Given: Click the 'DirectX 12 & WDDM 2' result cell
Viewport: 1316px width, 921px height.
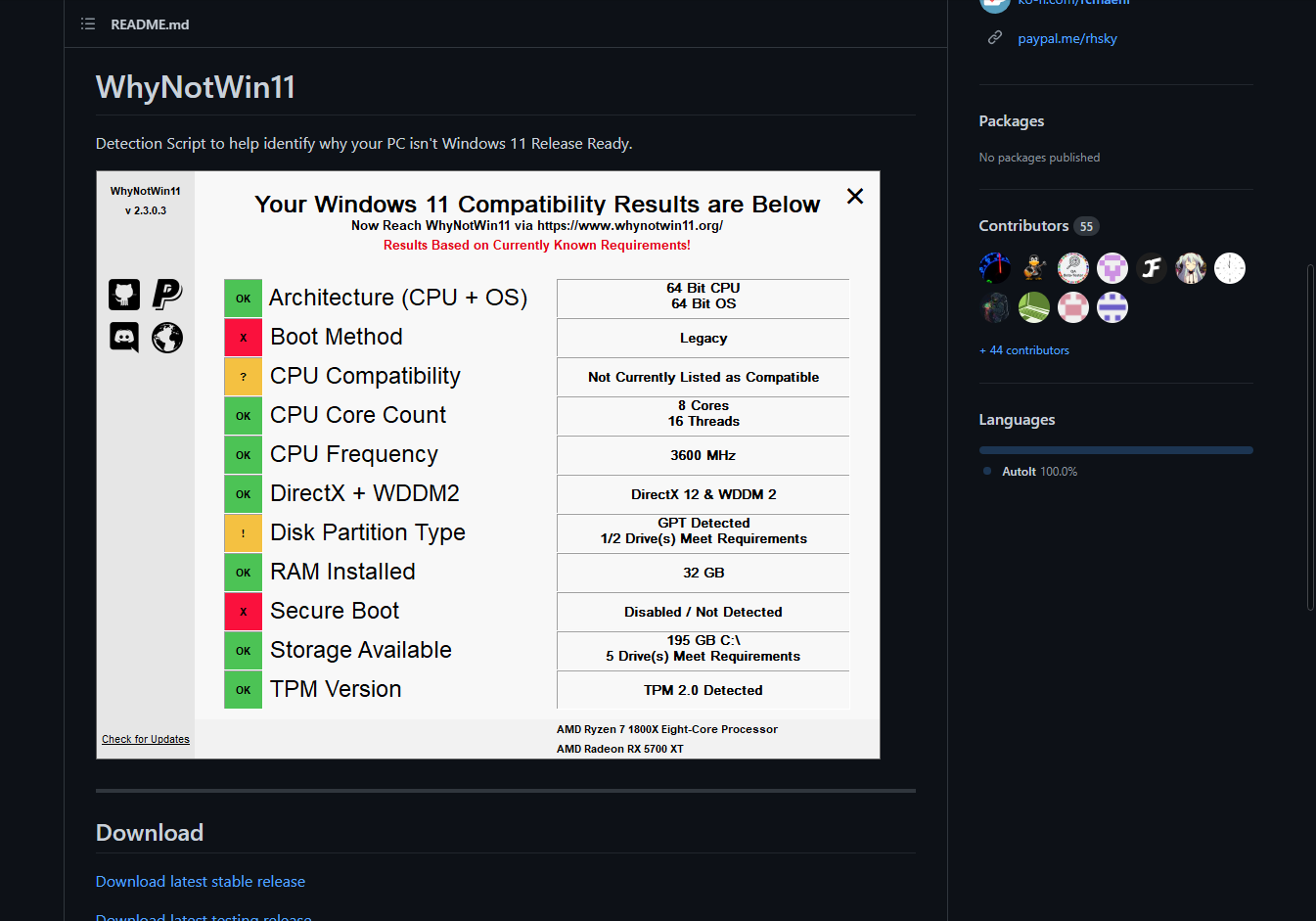Looking at the screenshot, I should (703, 494).
